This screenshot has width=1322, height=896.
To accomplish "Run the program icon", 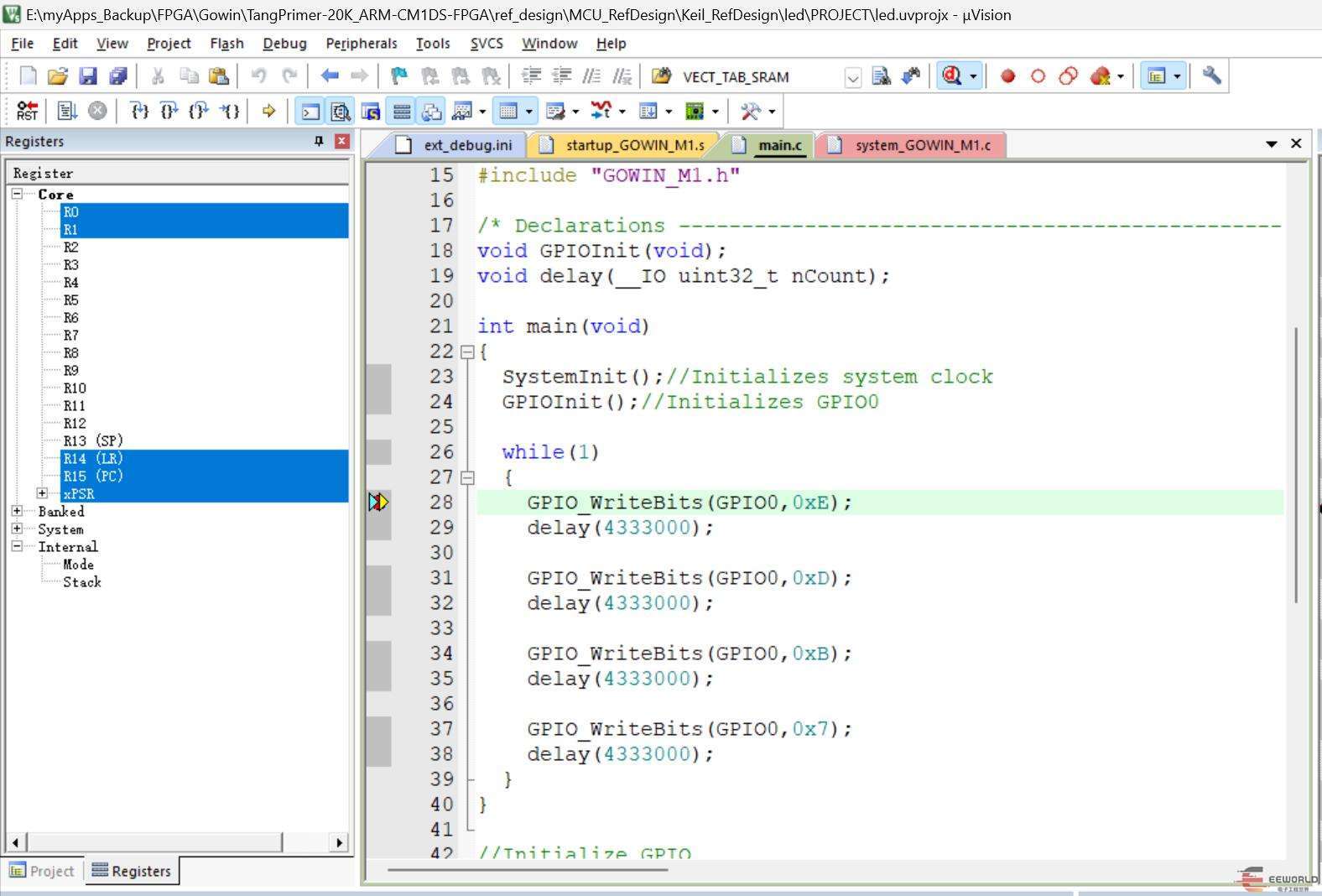I will coord(67,111).
